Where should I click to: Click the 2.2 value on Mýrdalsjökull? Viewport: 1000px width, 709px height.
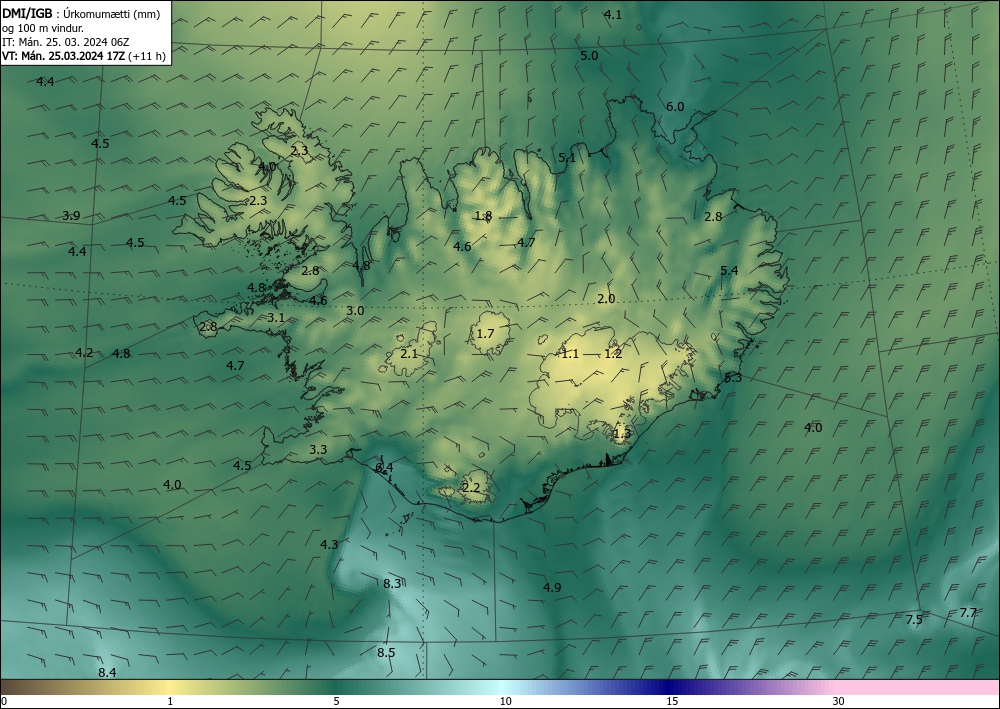click(471, 488)
